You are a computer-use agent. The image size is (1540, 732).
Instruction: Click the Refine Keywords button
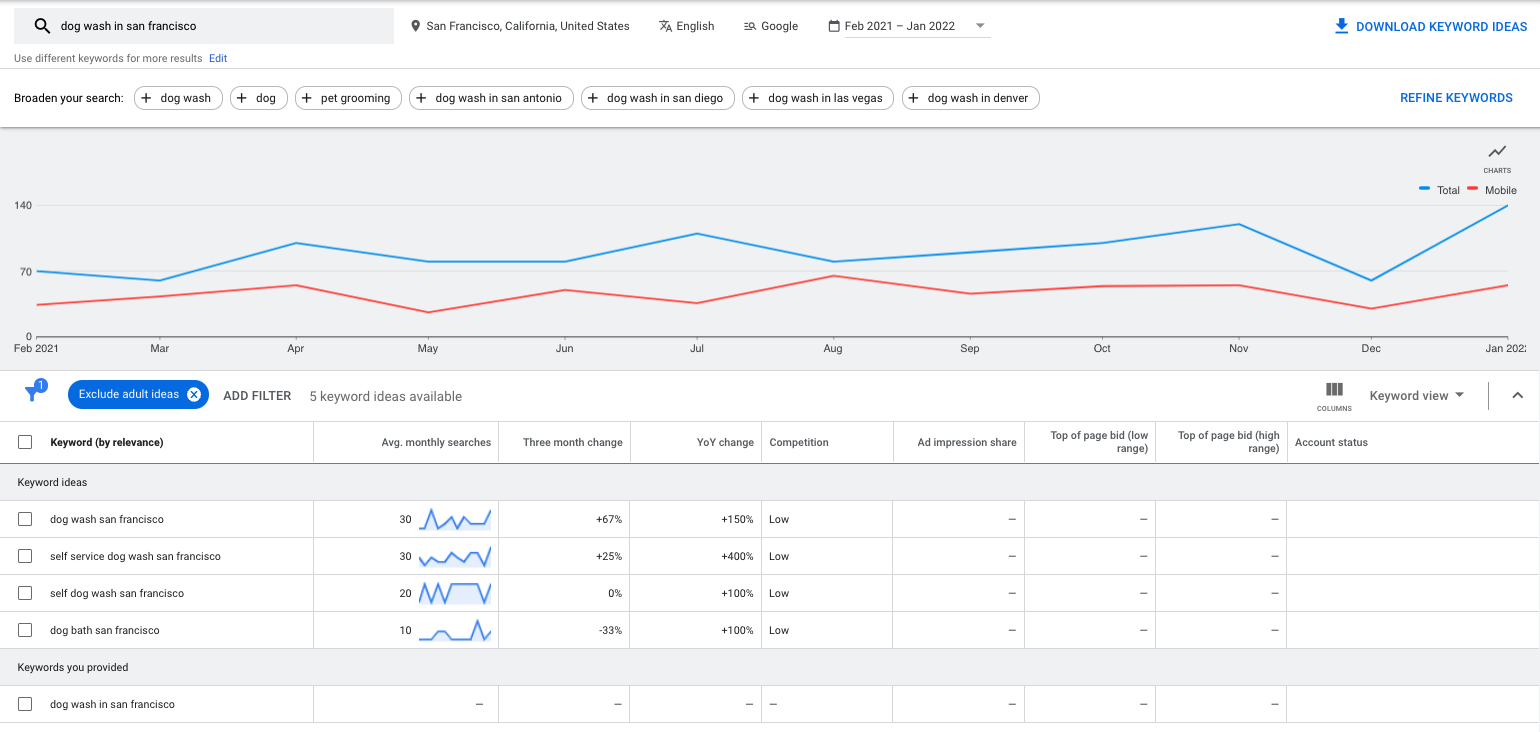(x=1455, y=98)
